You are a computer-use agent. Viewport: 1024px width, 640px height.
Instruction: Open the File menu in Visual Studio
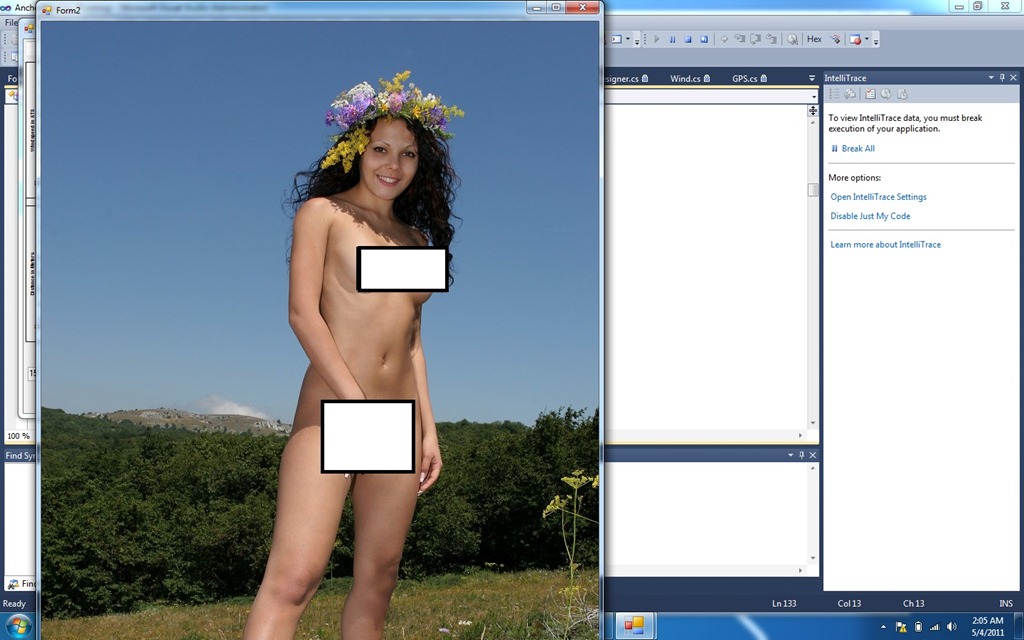coord(10,22)
